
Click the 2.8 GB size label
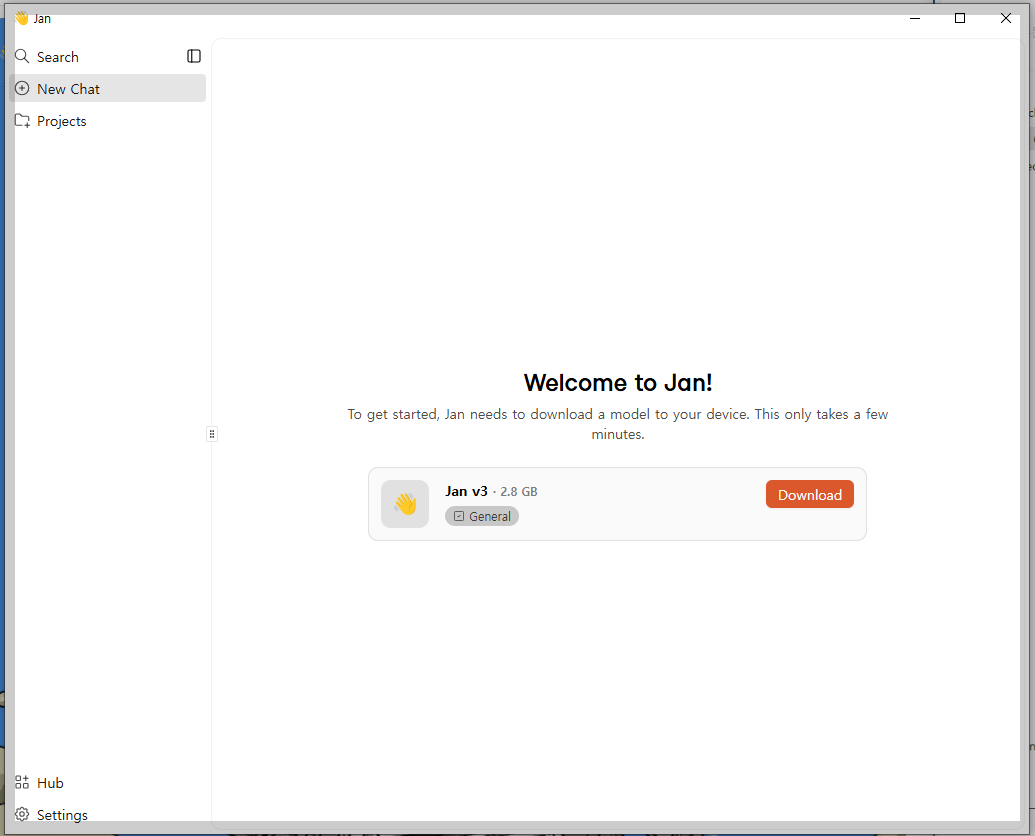click(x=519, y=492)
